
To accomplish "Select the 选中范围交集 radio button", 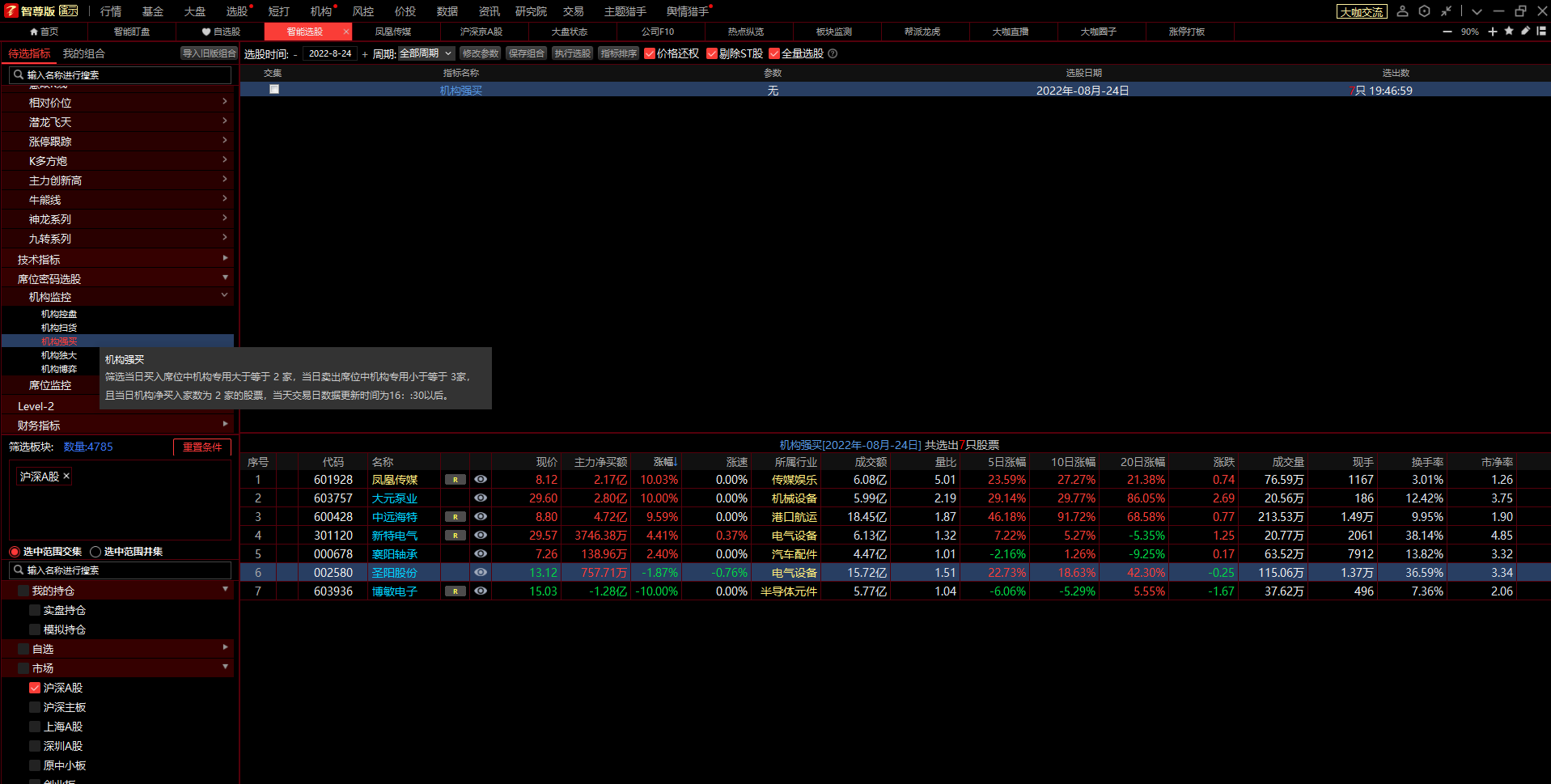I will point(15,552).
